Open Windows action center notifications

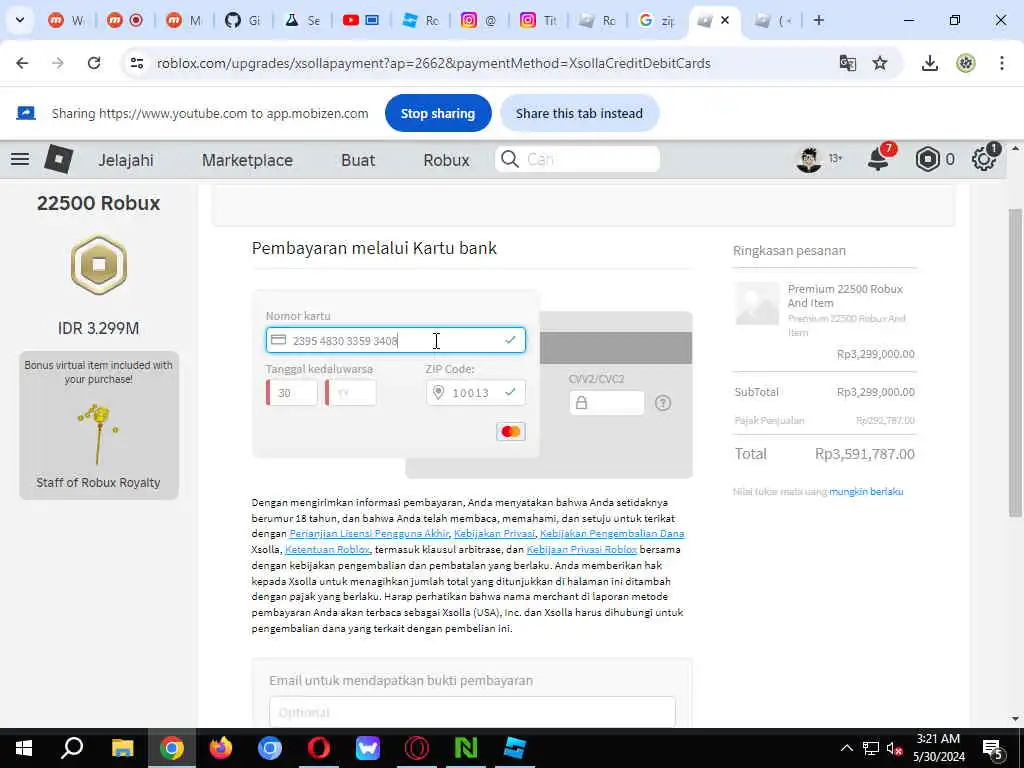(993, 749)
